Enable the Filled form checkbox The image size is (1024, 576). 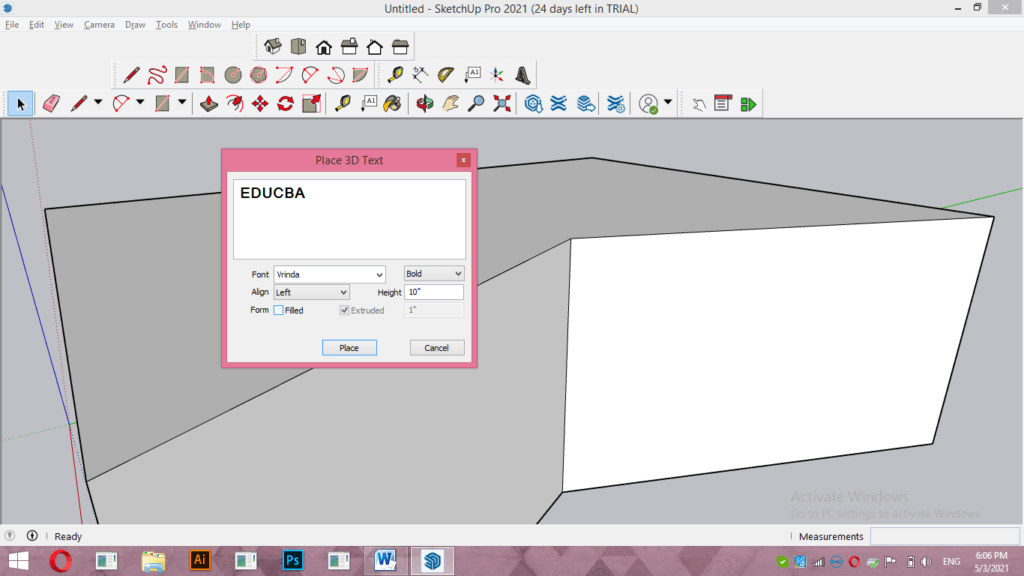click(x=279, y=310)
